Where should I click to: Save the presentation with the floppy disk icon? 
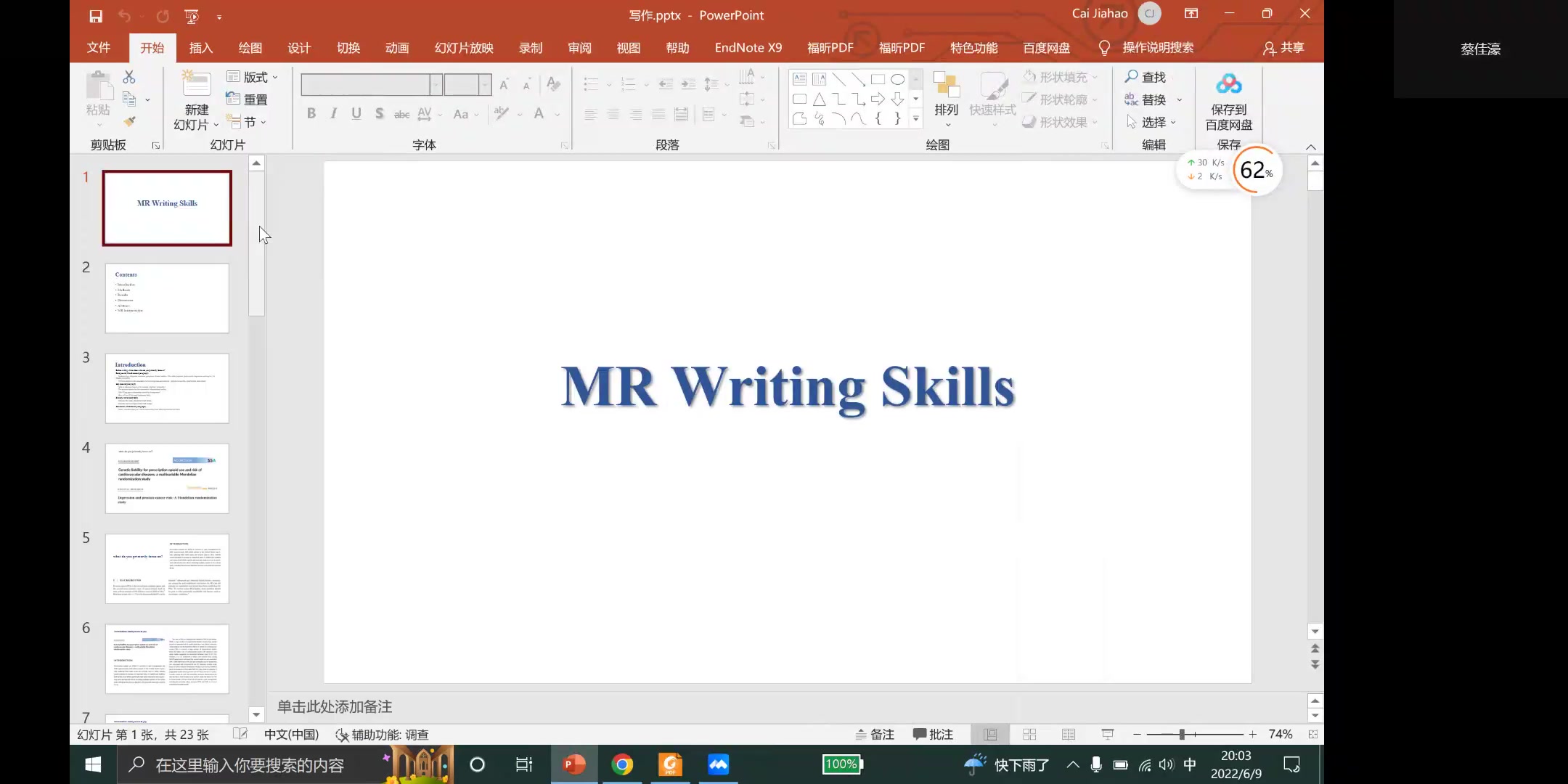pos(95,15)
